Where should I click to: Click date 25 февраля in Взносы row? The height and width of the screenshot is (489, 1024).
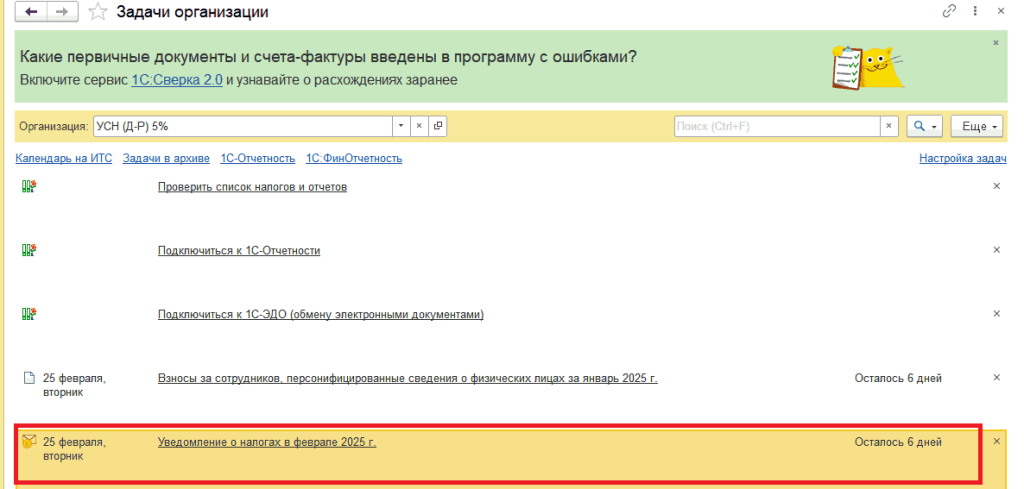pyautogui.click(x=74, y=385)
